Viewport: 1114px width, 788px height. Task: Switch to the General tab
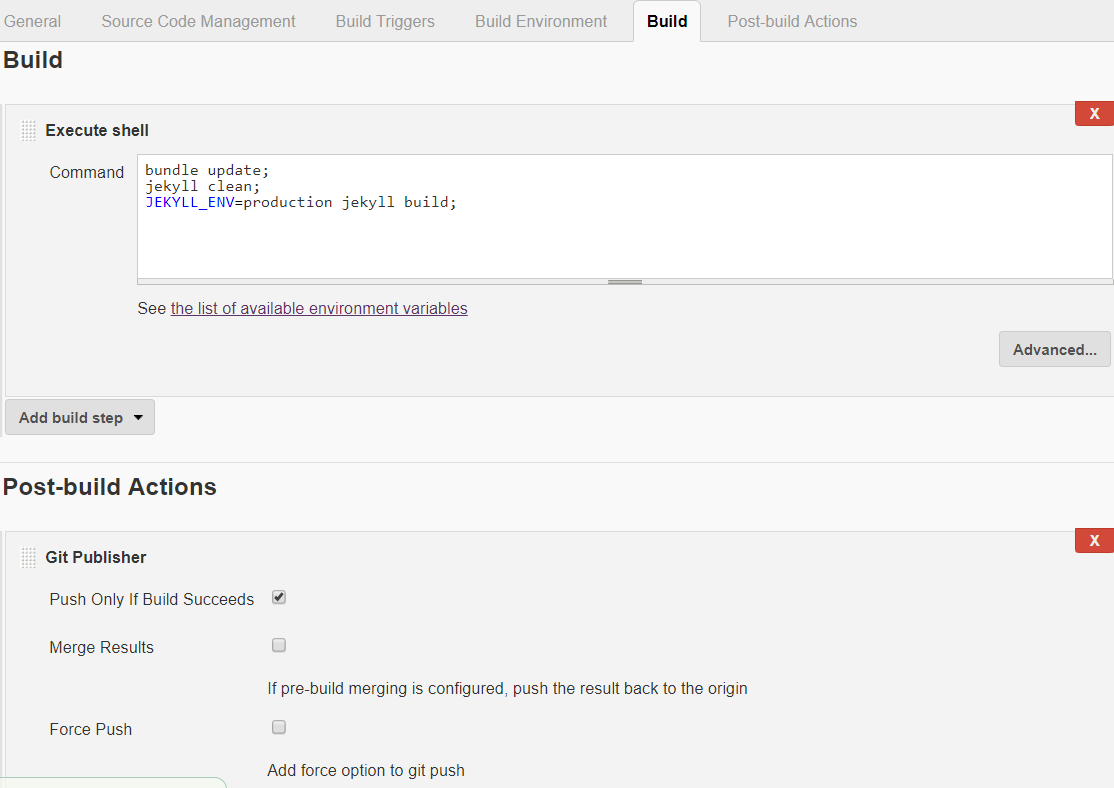click(x=32, y=21)
